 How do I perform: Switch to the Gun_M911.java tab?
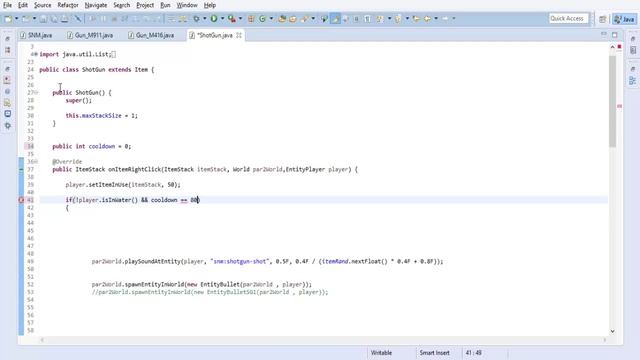point(90,36)
